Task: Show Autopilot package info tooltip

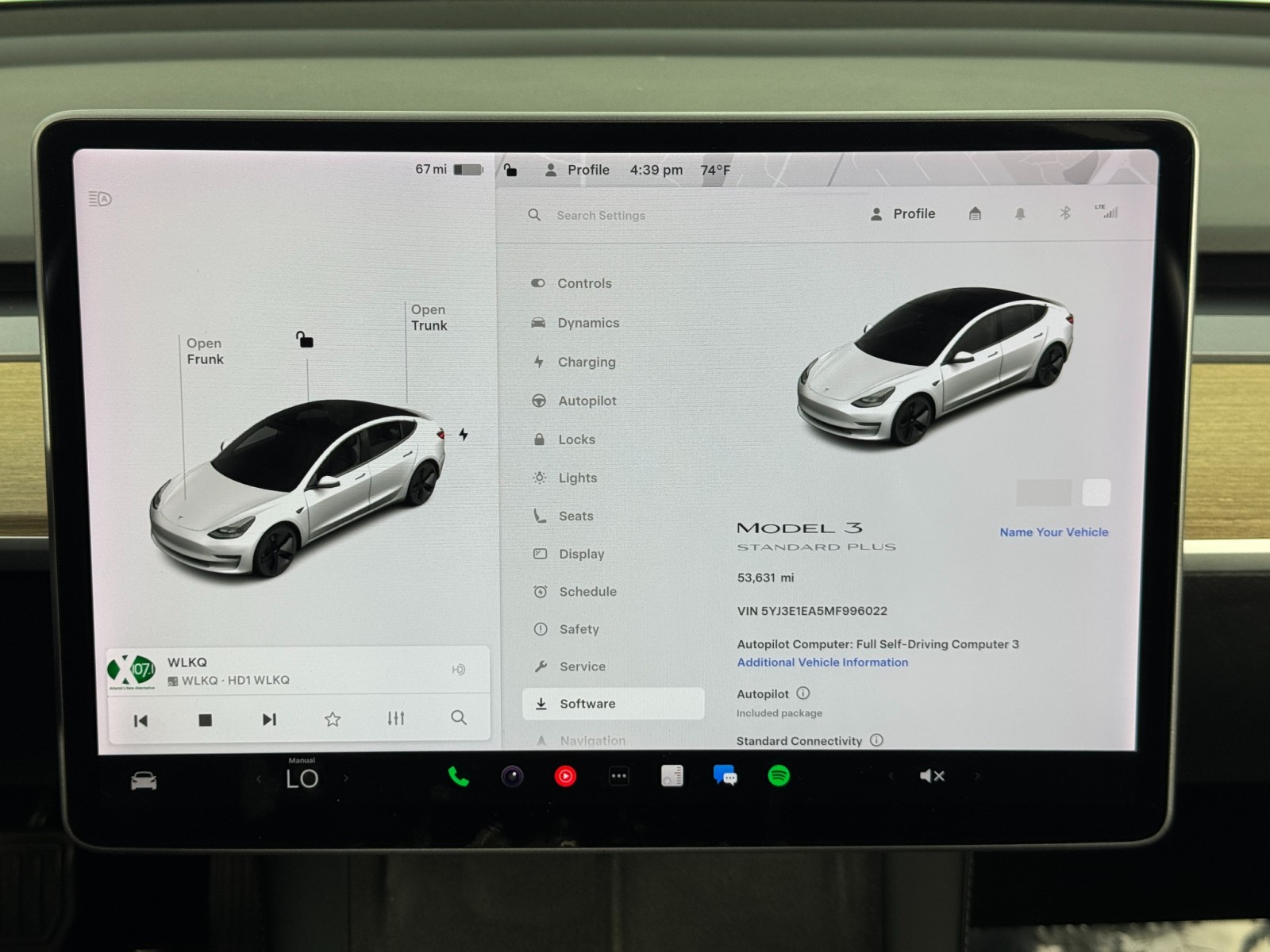Action: [803, 693]
